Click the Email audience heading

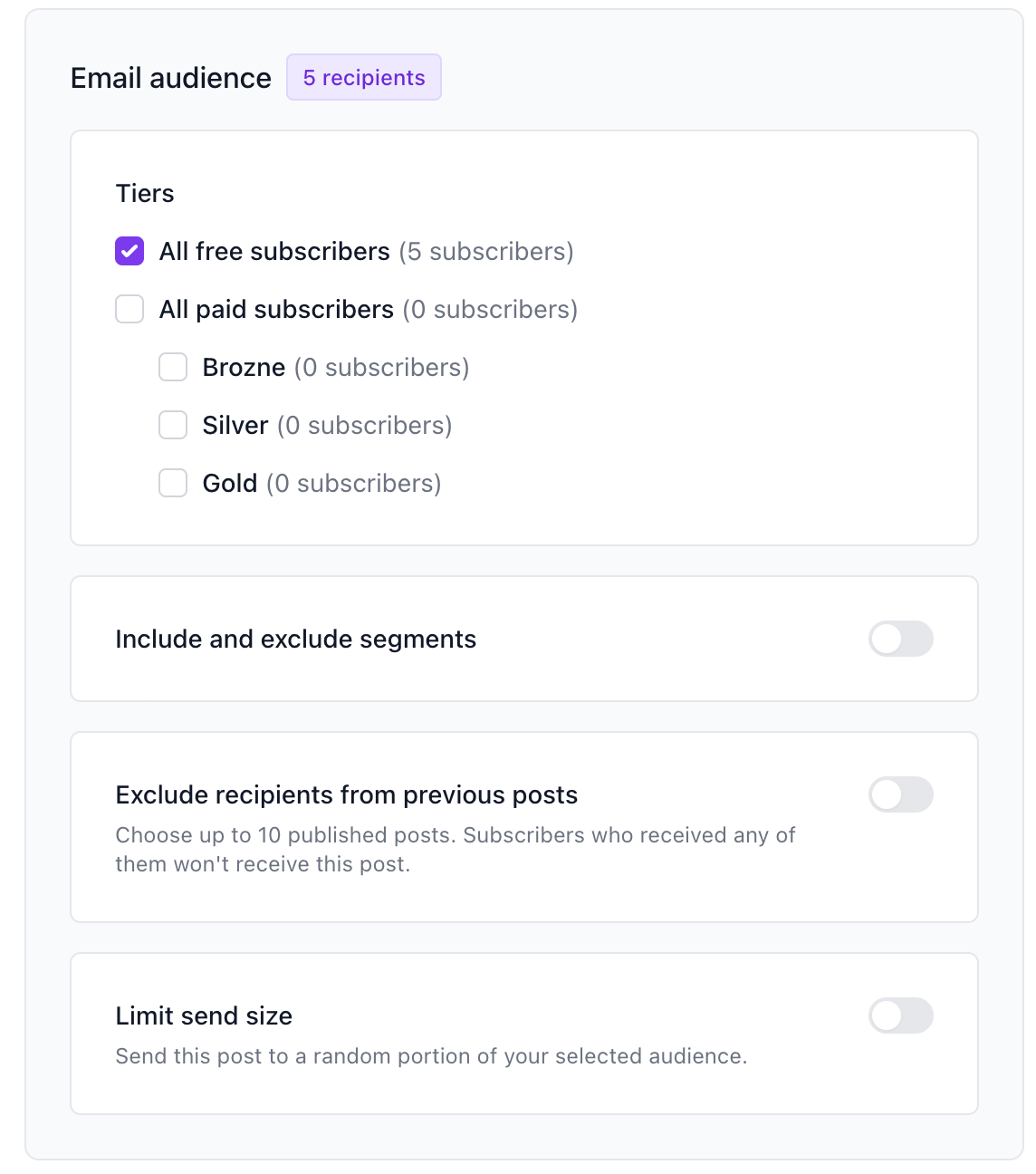tap(171, 78)
